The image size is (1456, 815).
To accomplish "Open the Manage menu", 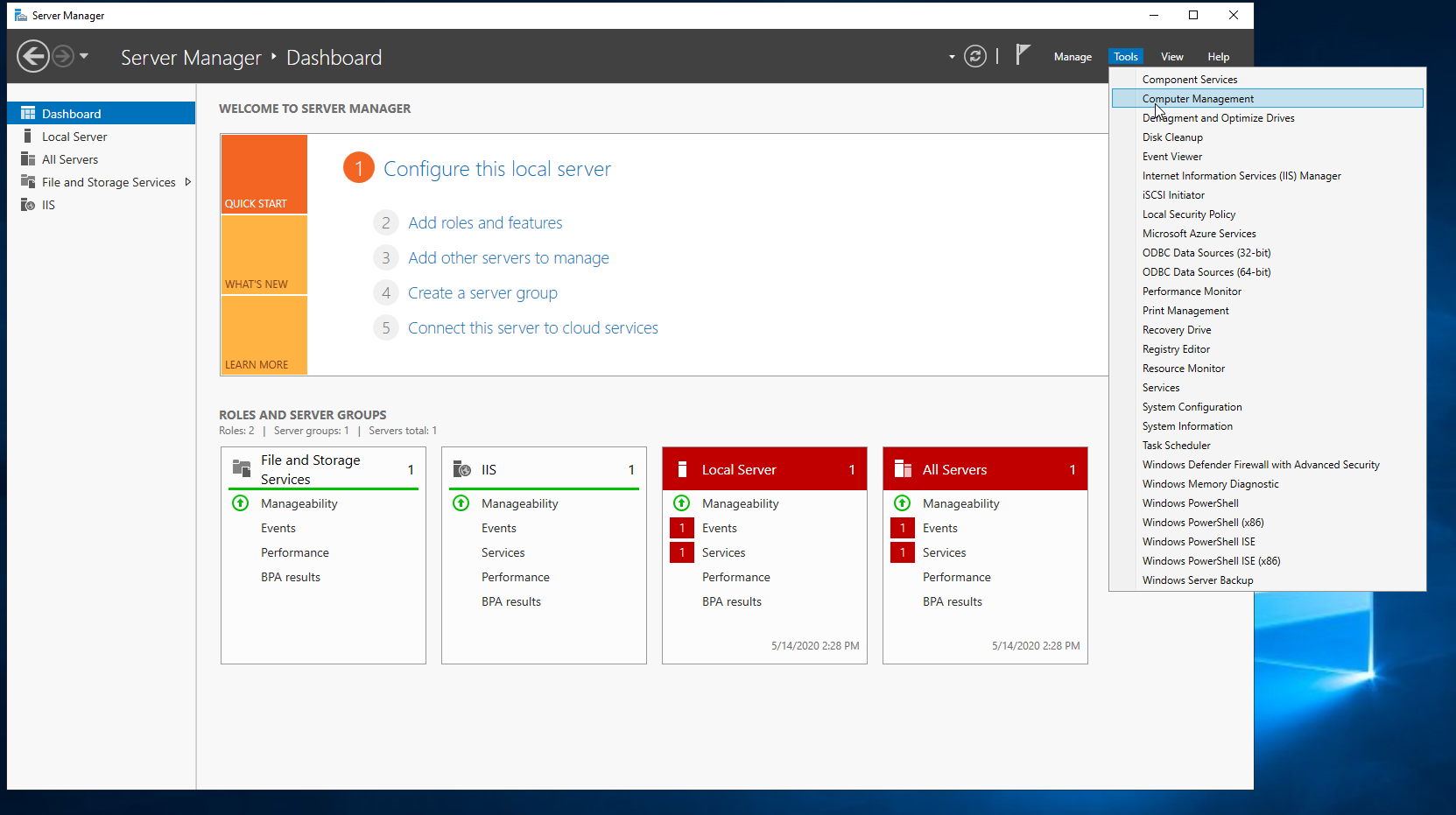I will [x=1073, y=57].
